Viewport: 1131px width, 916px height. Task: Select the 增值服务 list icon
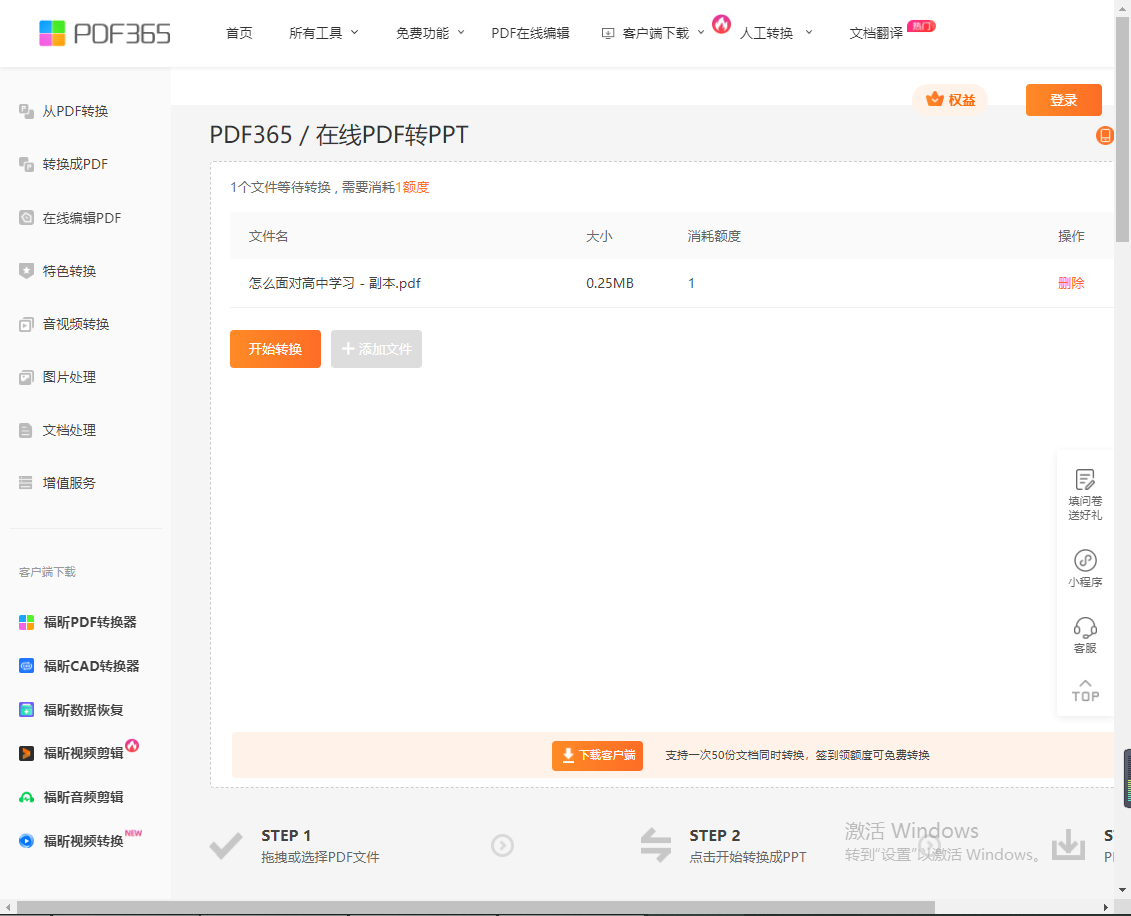click(x=27, y=483)
